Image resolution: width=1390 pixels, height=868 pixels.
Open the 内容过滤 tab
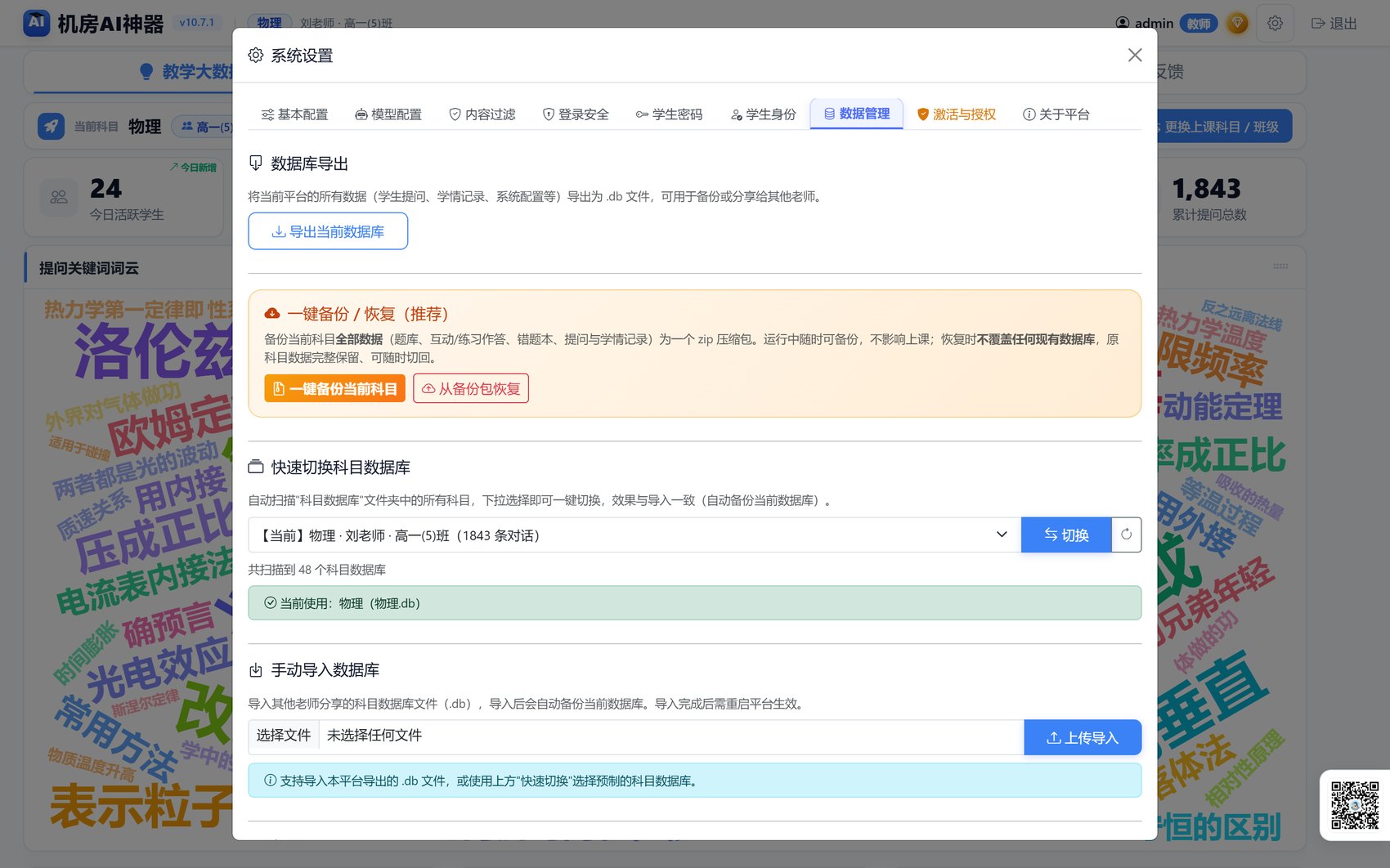click(x=482, y=114)
